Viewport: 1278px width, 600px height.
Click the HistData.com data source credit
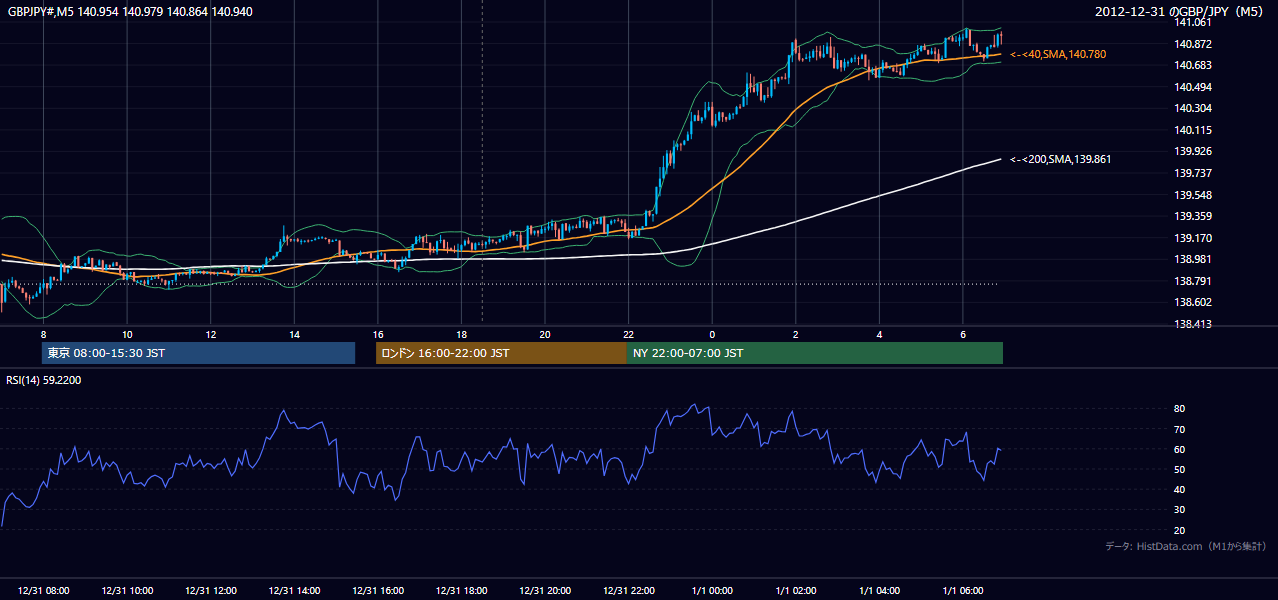1185,546
